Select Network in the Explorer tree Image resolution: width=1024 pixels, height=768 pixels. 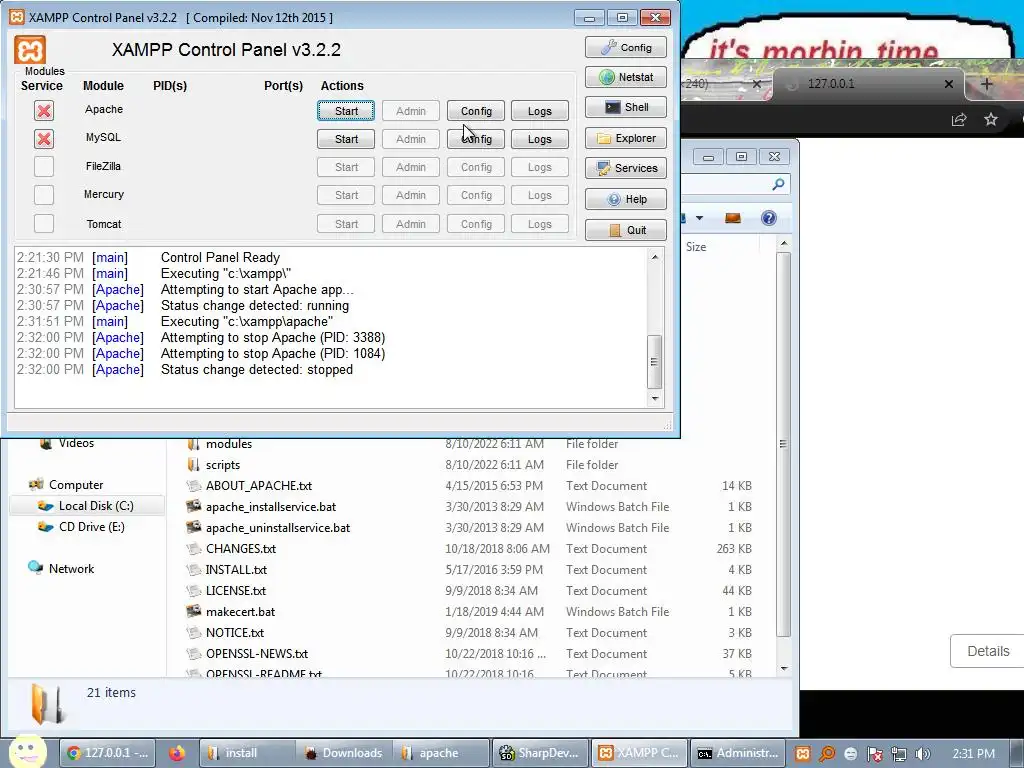tap(71, 568)
